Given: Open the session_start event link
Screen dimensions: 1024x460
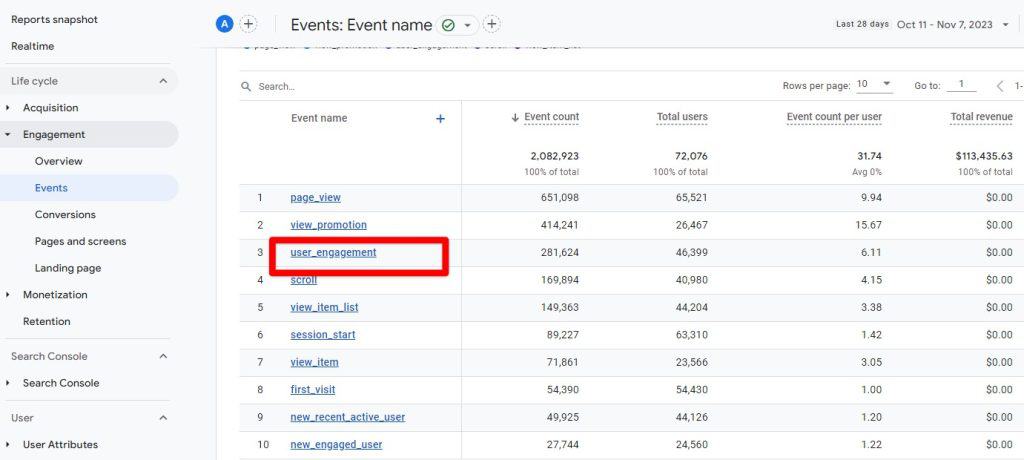Looking at the screenshot, I should [323, 335].
